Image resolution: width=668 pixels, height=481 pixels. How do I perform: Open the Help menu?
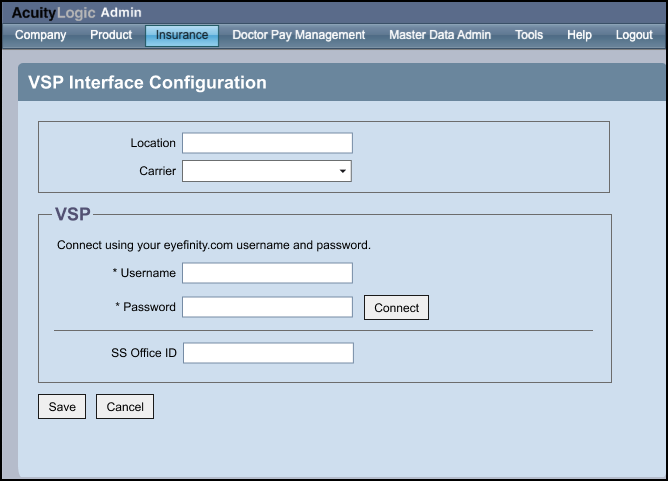click(x=579, y=35)
